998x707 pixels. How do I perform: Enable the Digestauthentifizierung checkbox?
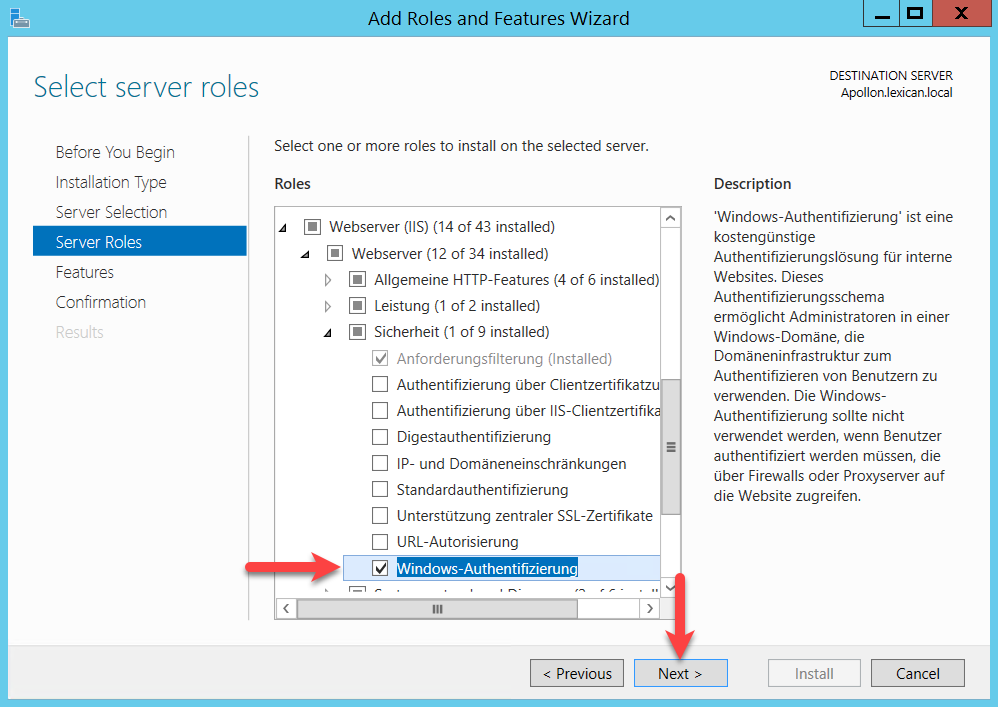(380, 437)
